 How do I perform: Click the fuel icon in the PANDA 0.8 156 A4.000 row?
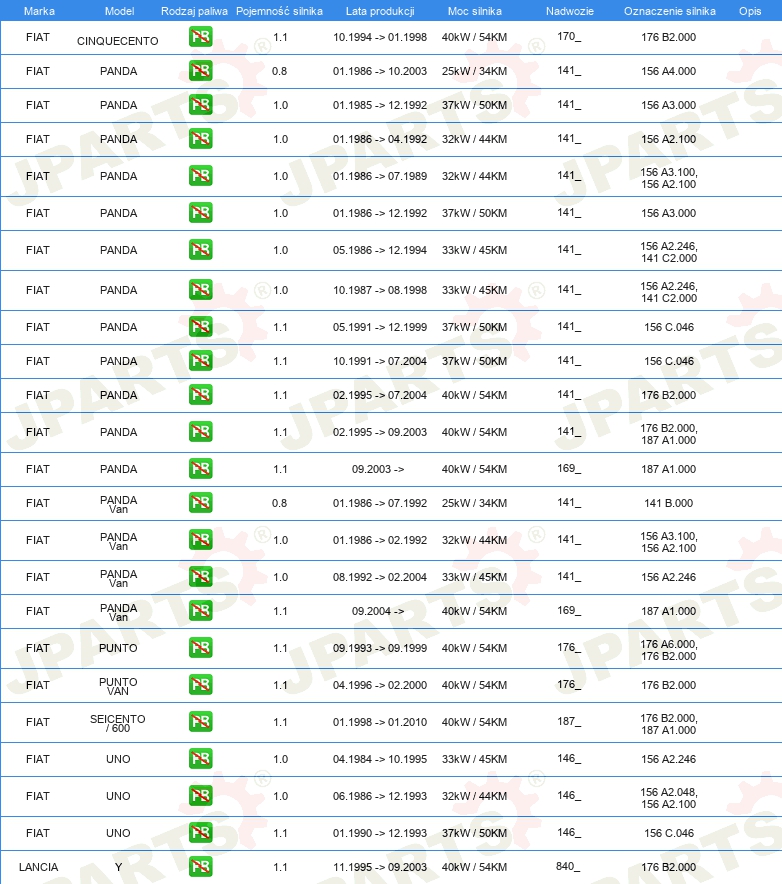coord(201,71)
